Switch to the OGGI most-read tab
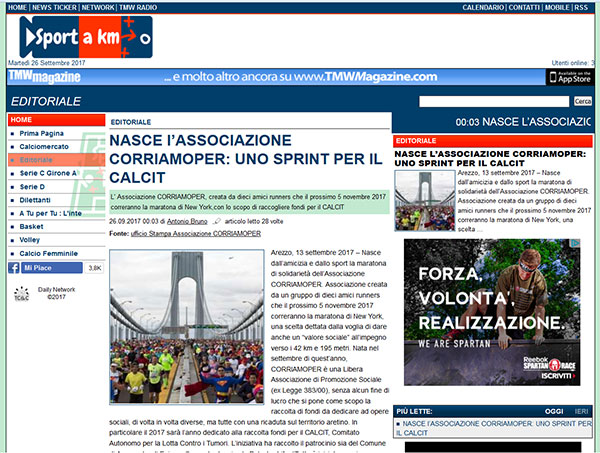 point(553,411)
